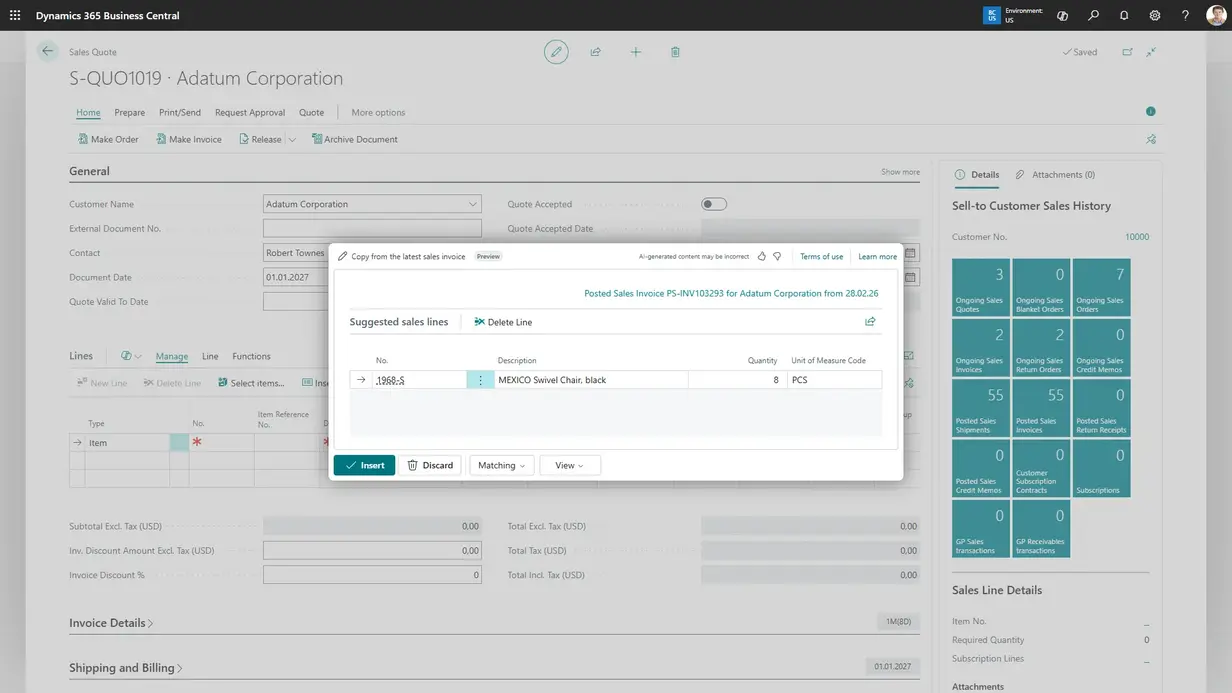Open Functions menu in Lines
Viewport: 1232px width, 693px height.
[251, 356]
